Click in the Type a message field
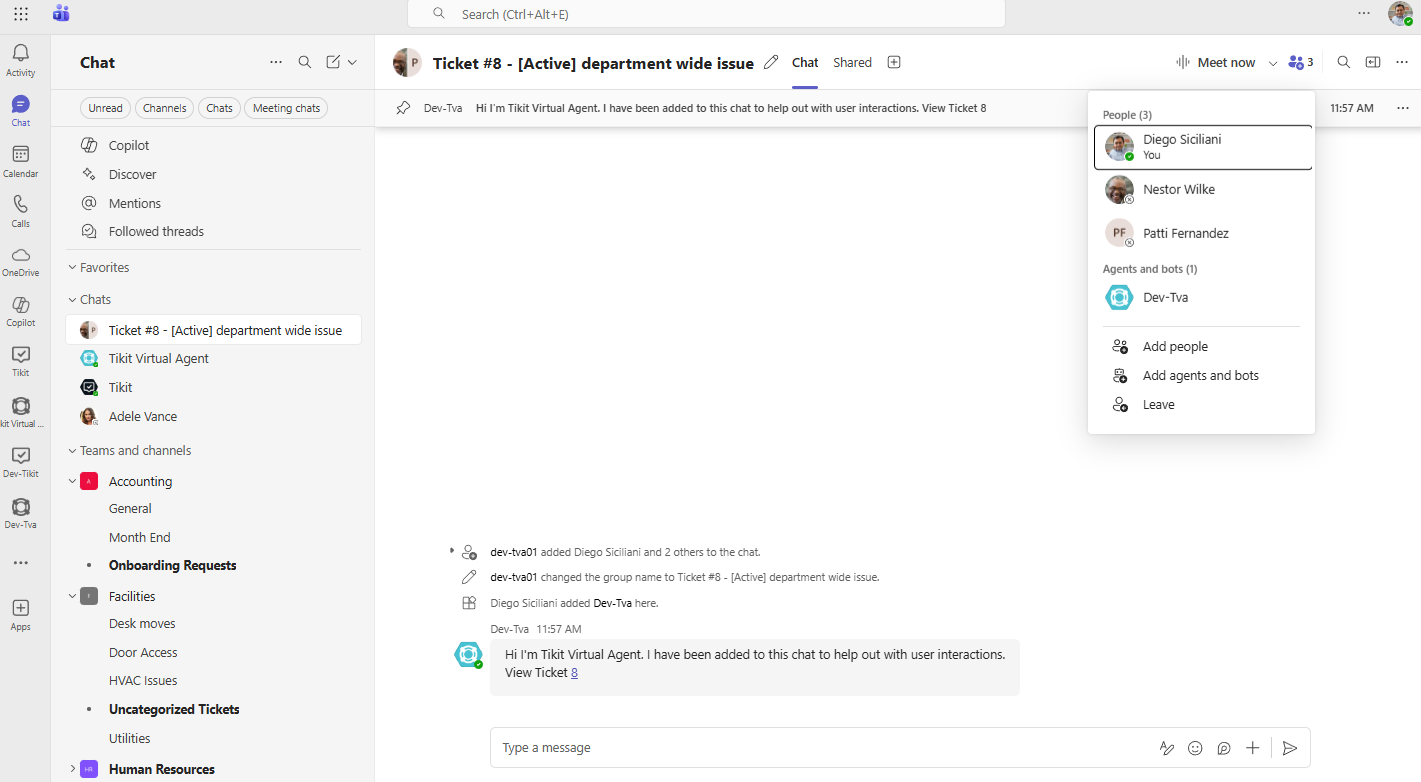1421x782 pixels. point(800,748)
